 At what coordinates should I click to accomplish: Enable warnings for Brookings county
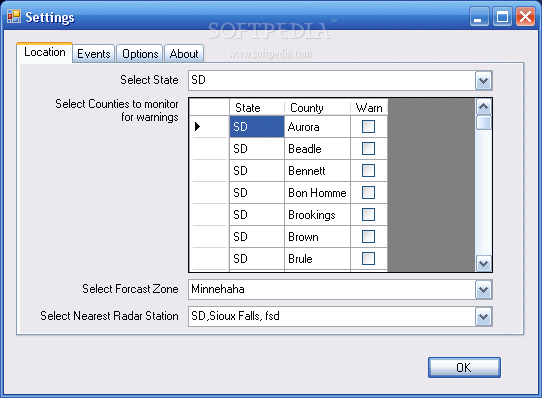(x=368, y=215)
